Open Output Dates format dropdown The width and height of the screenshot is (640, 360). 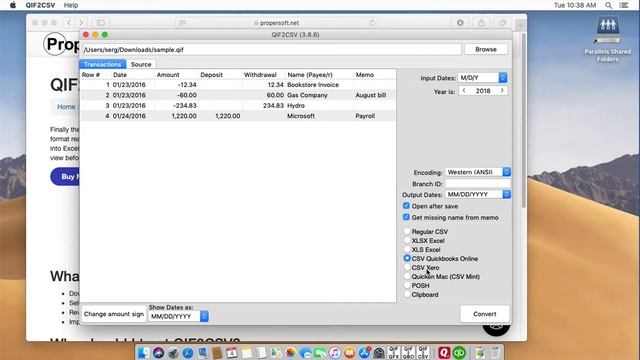tap(478, 195)
